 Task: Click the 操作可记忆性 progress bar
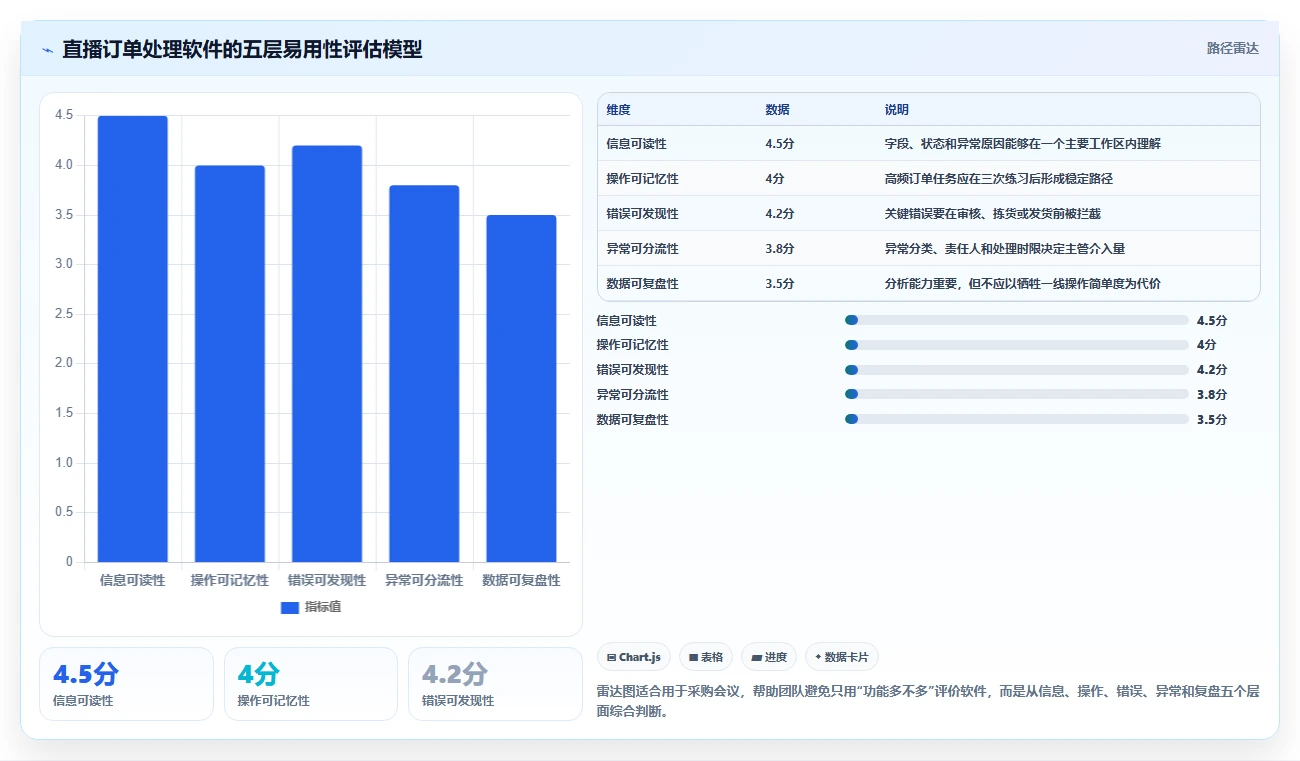1016,345
